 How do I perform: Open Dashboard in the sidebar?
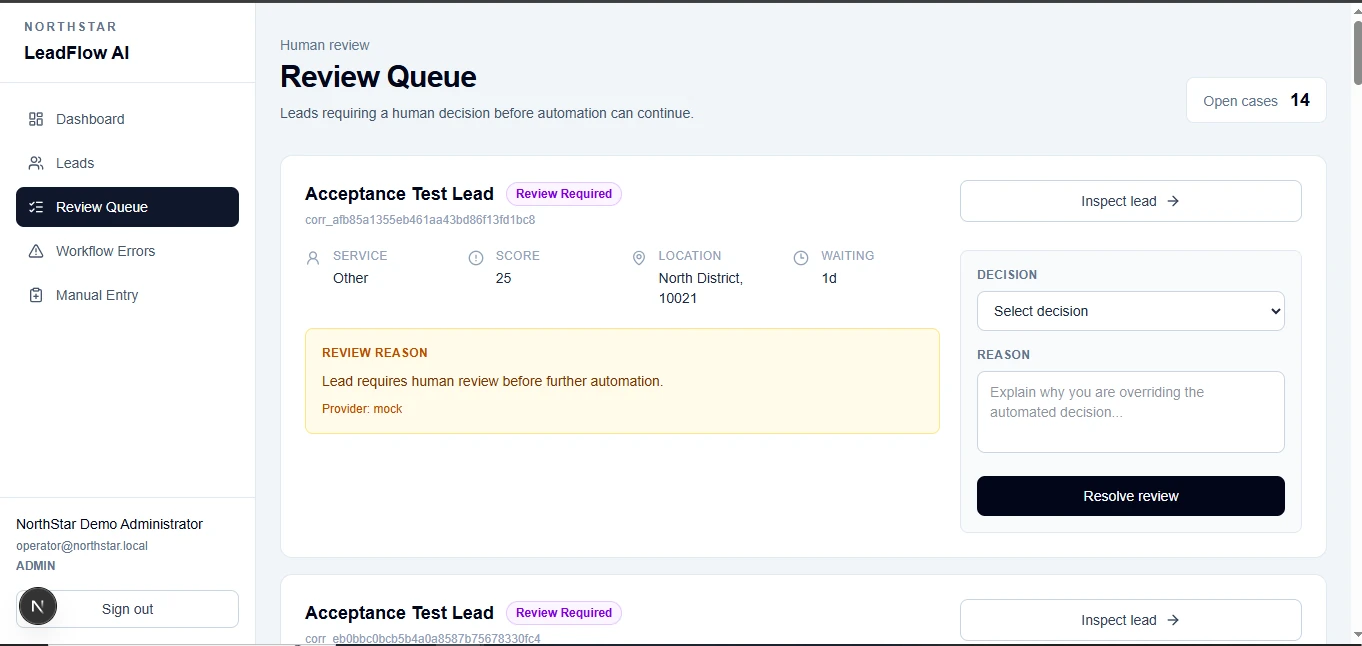point(127,119)
